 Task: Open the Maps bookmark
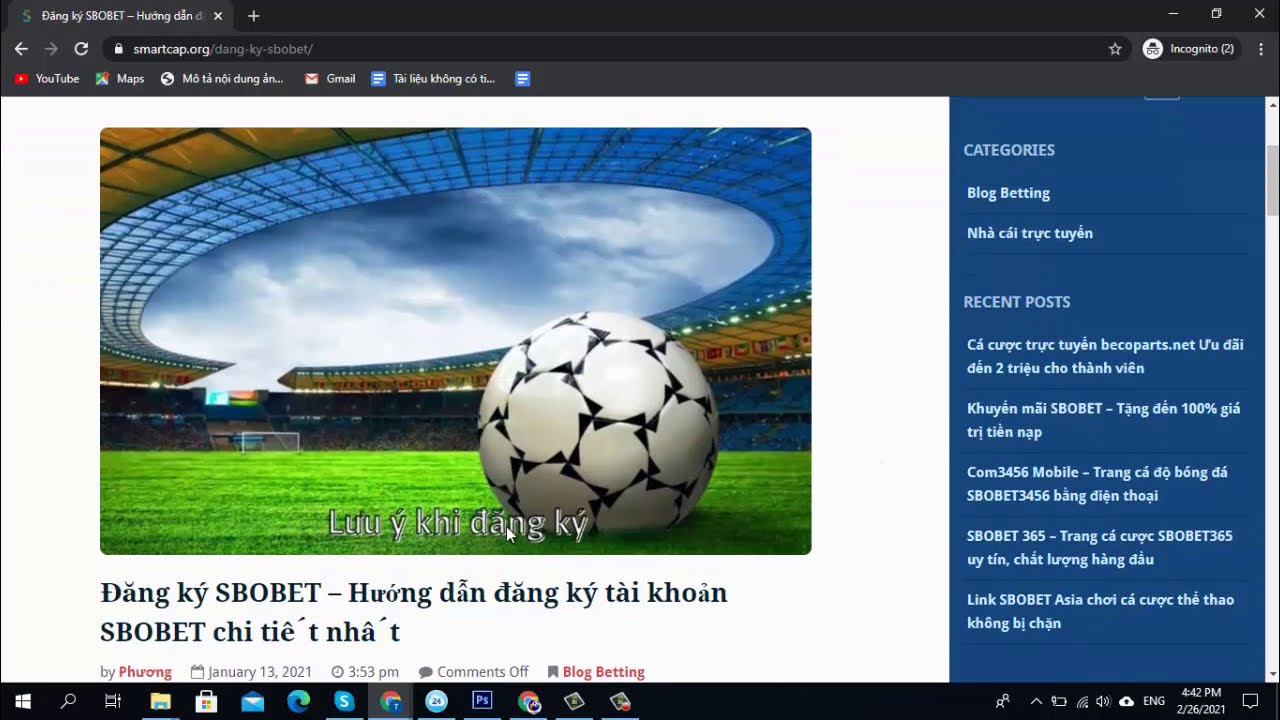(120, 78)
